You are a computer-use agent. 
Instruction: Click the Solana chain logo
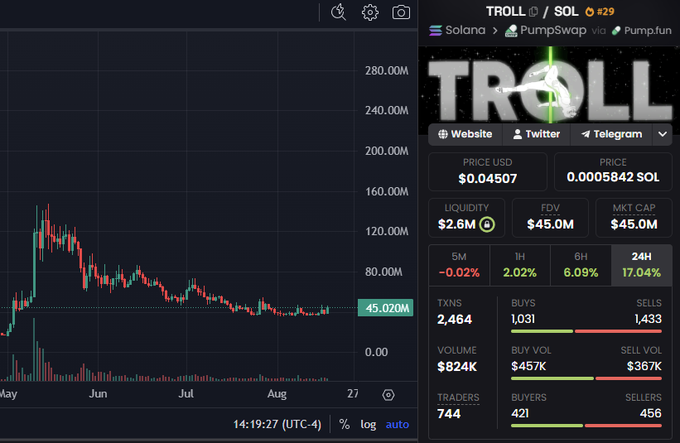click(x=435, y=30)
